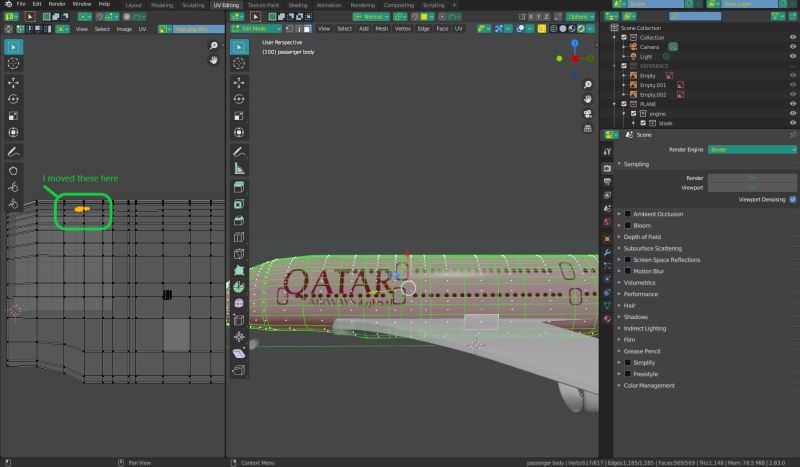
Task: Select the Rotate tool in 3D viewport
Action: (x=239, y=99)
